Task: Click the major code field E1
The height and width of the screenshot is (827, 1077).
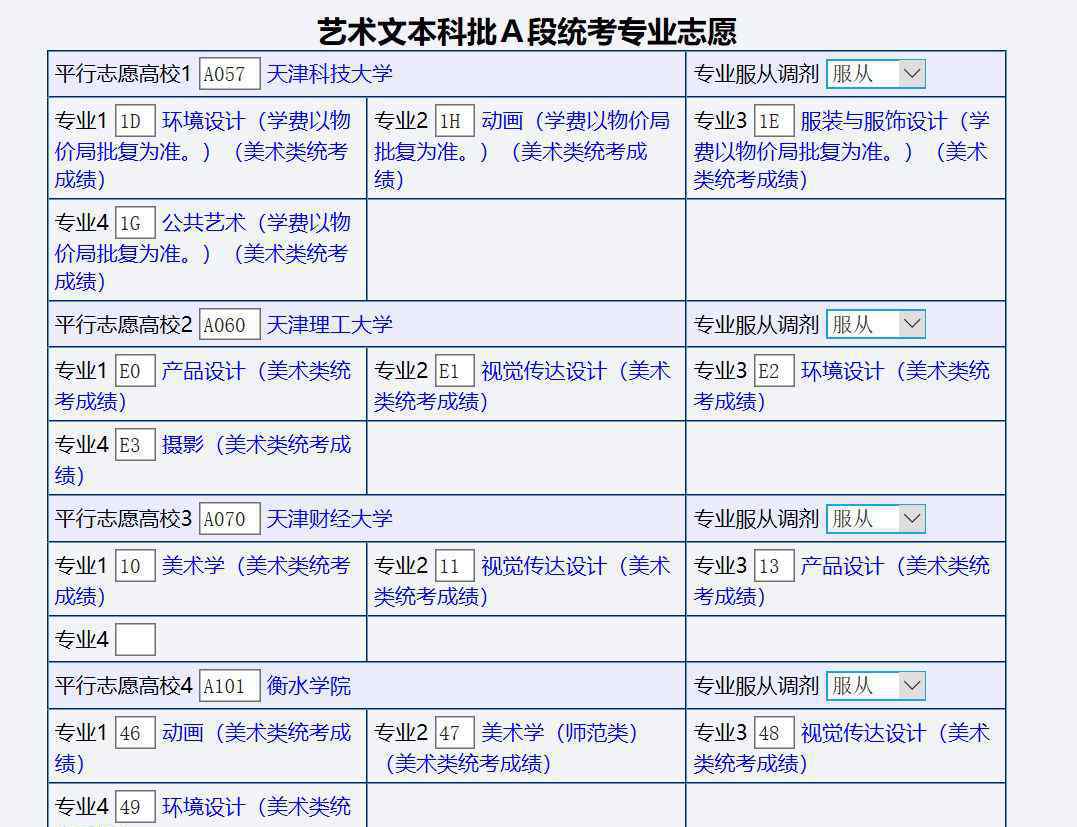Action: point(455,371)
